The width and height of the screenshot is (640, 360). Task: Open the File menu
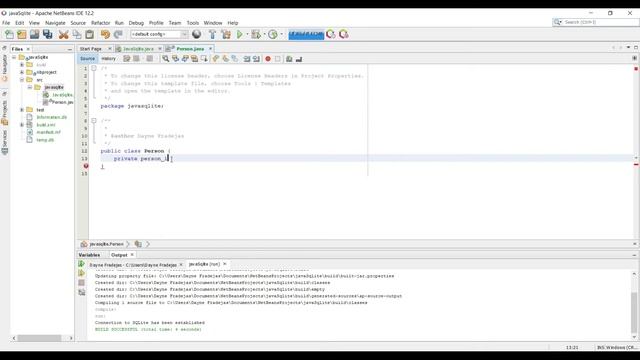point(6,23)
